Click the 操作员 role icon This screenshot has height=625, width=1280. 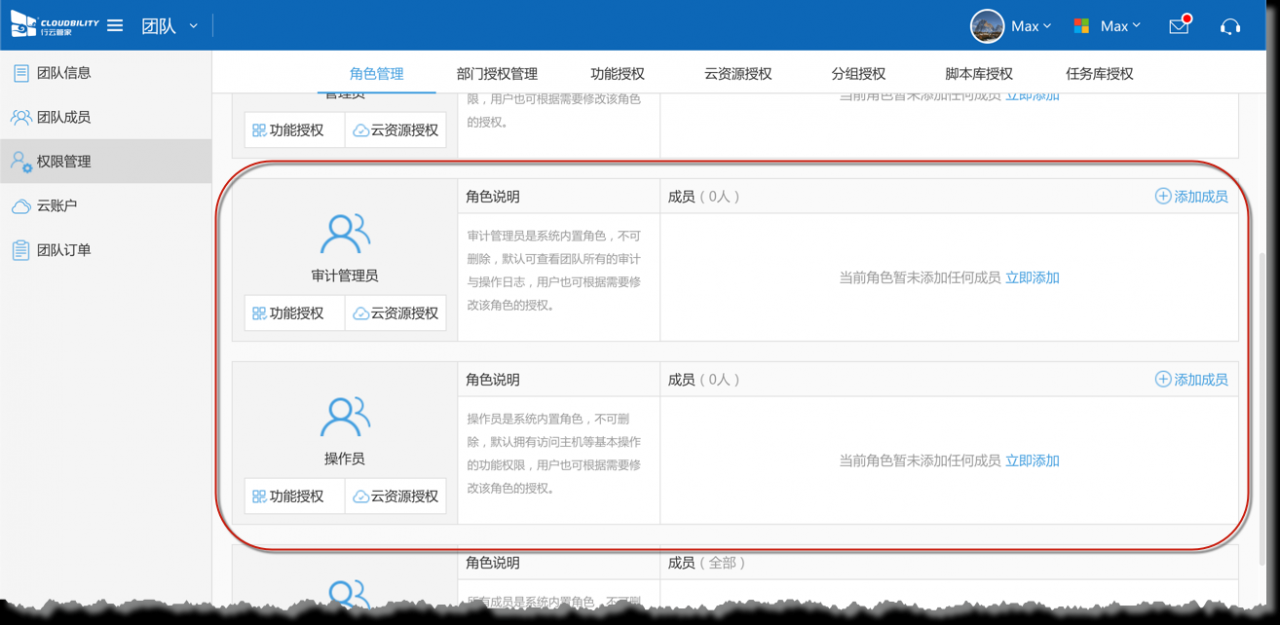[345, 417]
